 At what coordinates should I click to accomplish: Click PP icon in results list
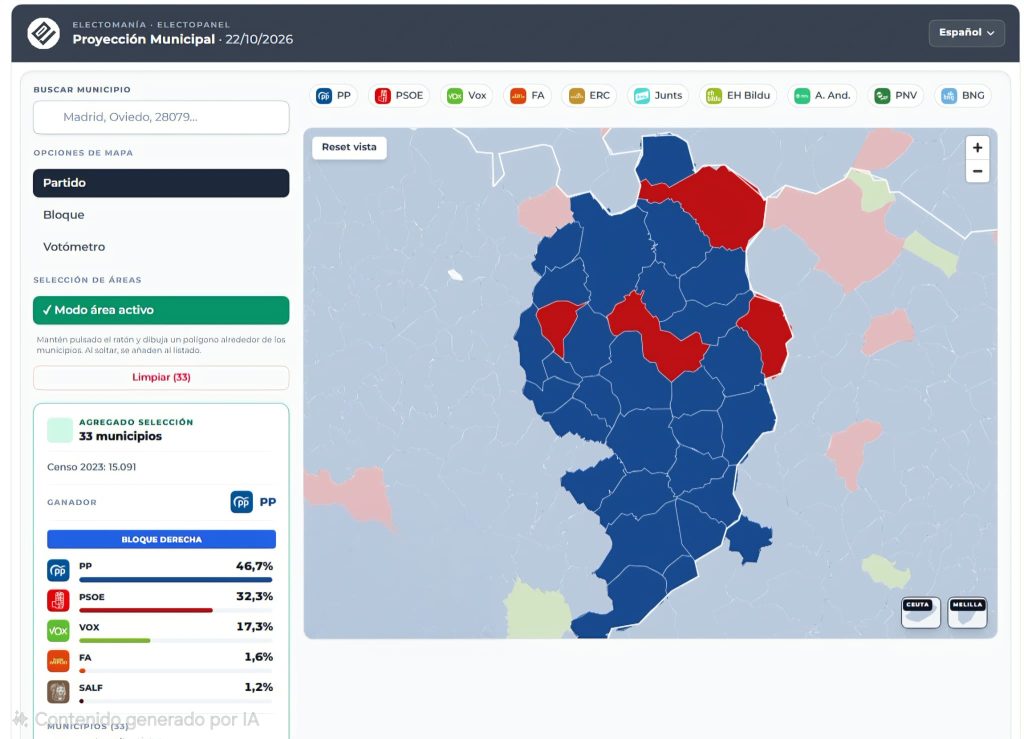[58, 571]
